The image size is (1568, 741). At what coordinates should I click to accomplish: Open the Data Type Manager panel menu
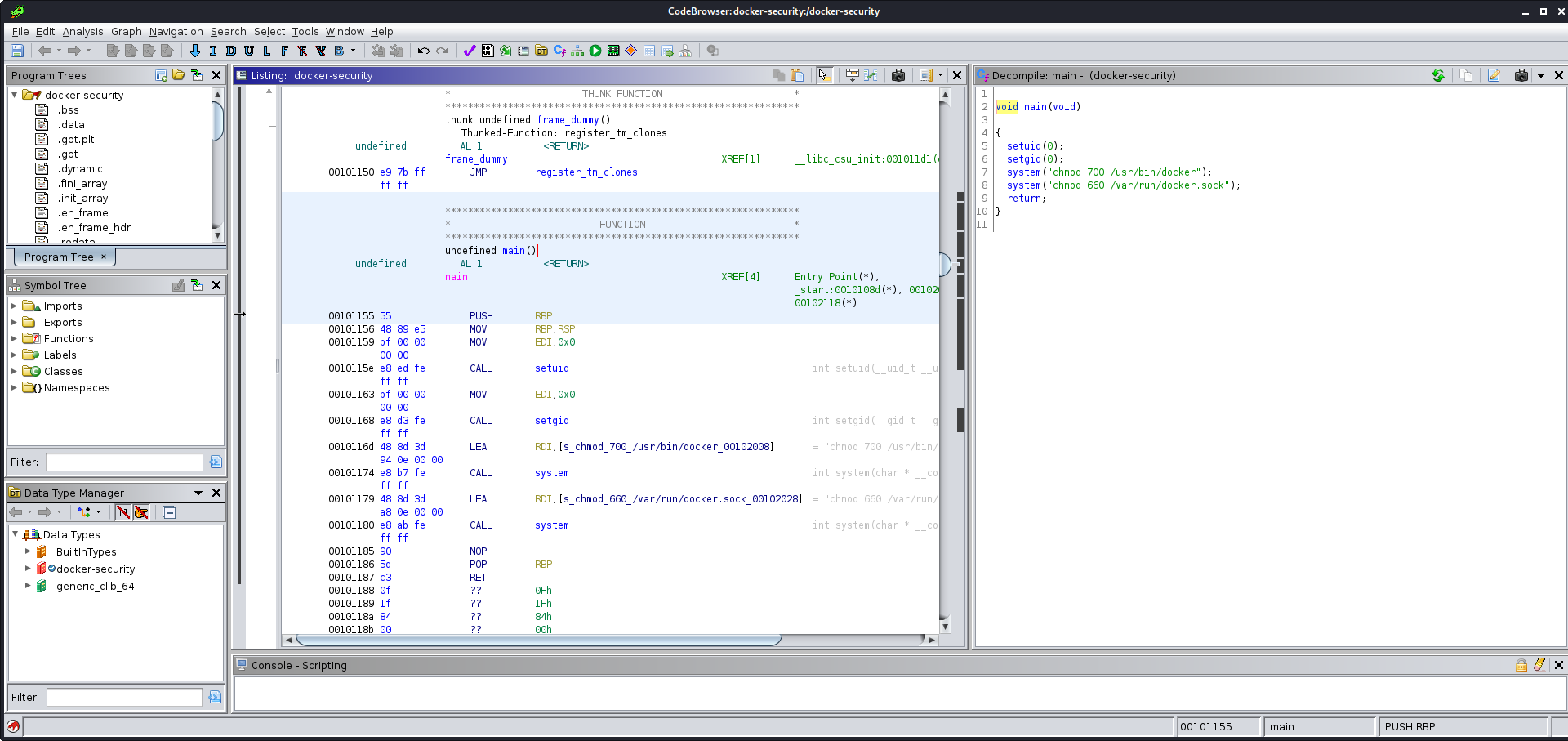198,493
